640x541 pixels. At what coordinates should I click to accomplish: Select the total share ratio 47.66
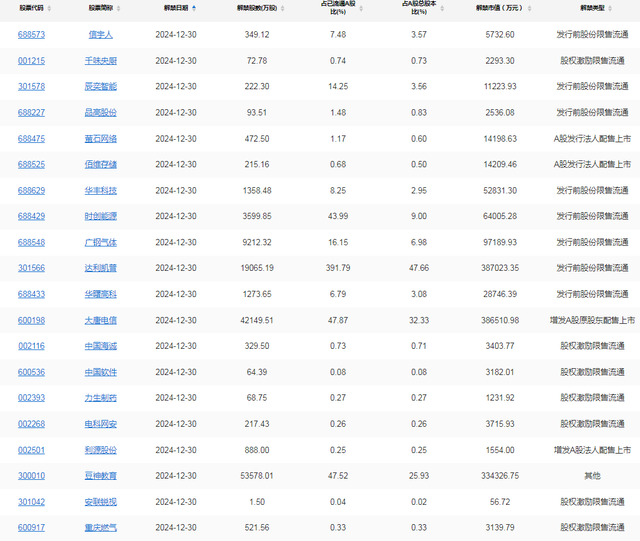419,268
